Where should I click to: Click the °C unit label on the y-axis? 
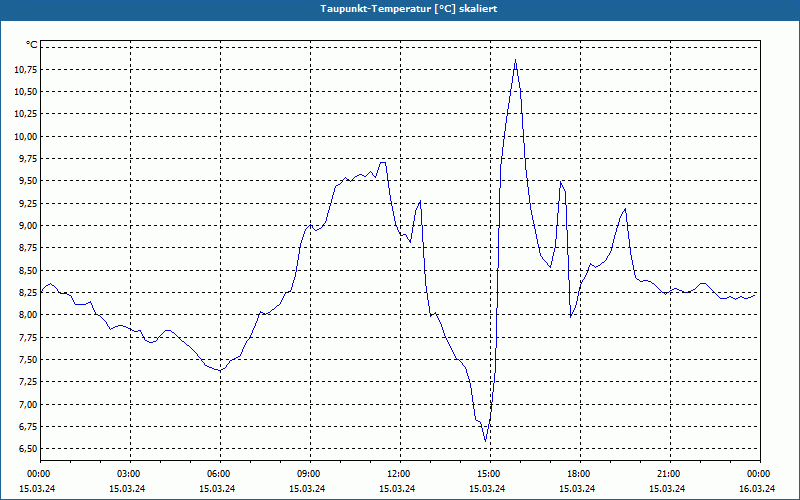coord(31,45)
